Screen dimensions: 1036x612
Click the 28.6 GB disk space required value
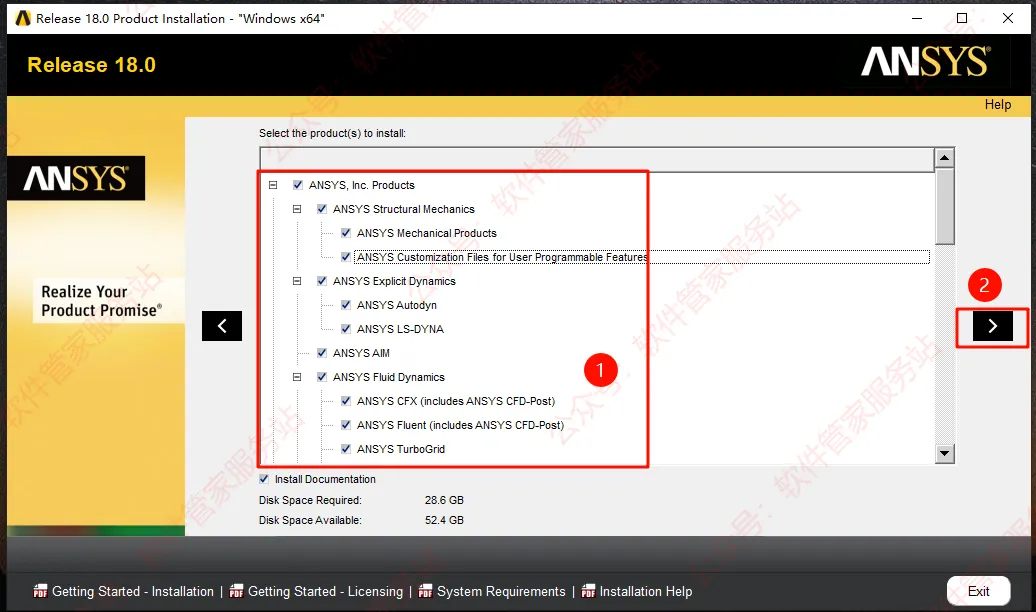click(x=444, y=500)
